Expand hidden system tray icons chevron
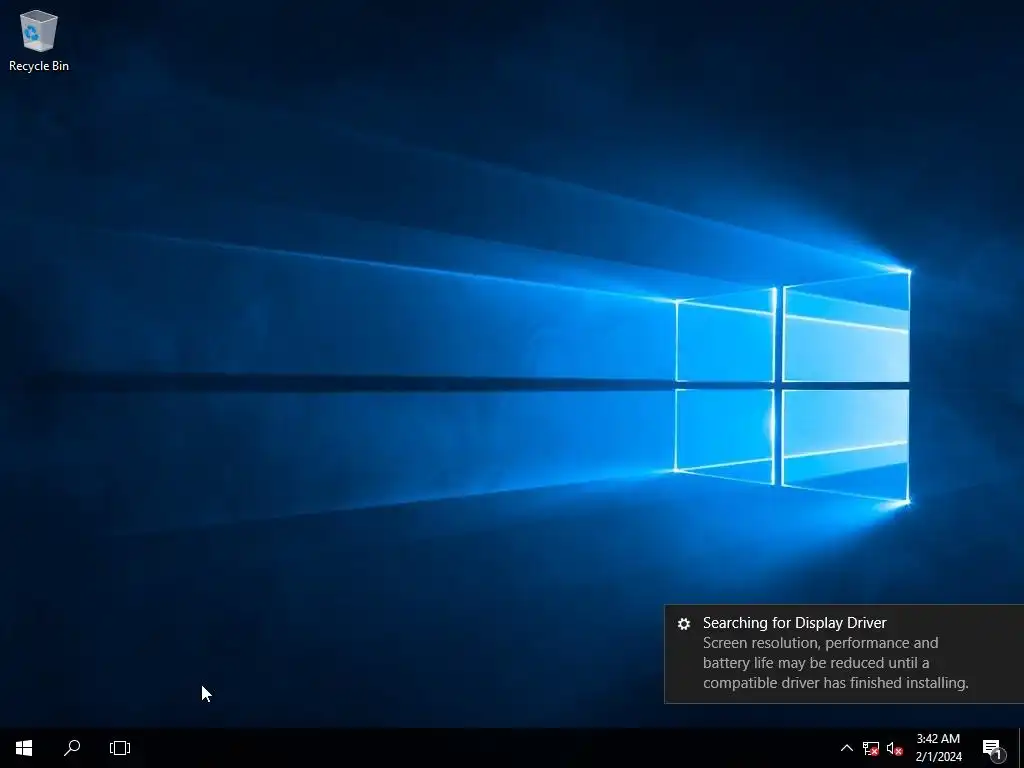Screen dimensions: 1024x768 point(846,748)
